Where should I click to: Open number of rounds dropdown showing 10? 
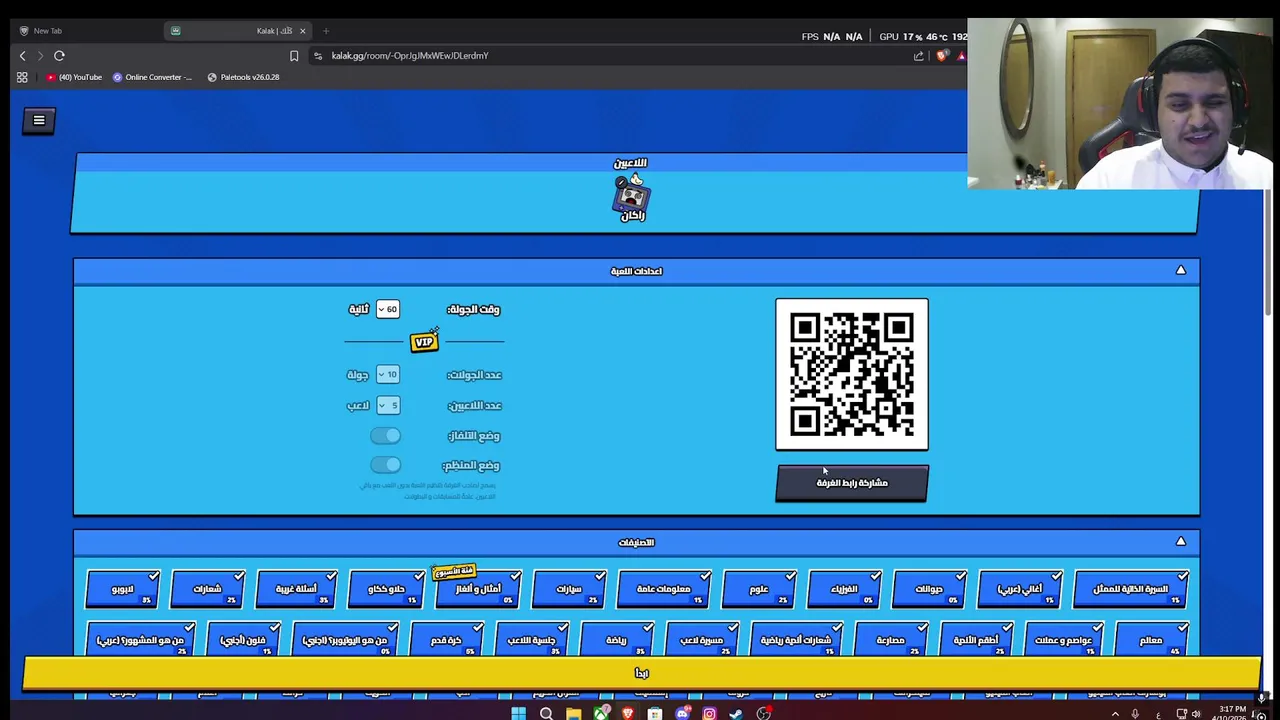[x=388, y=374]
